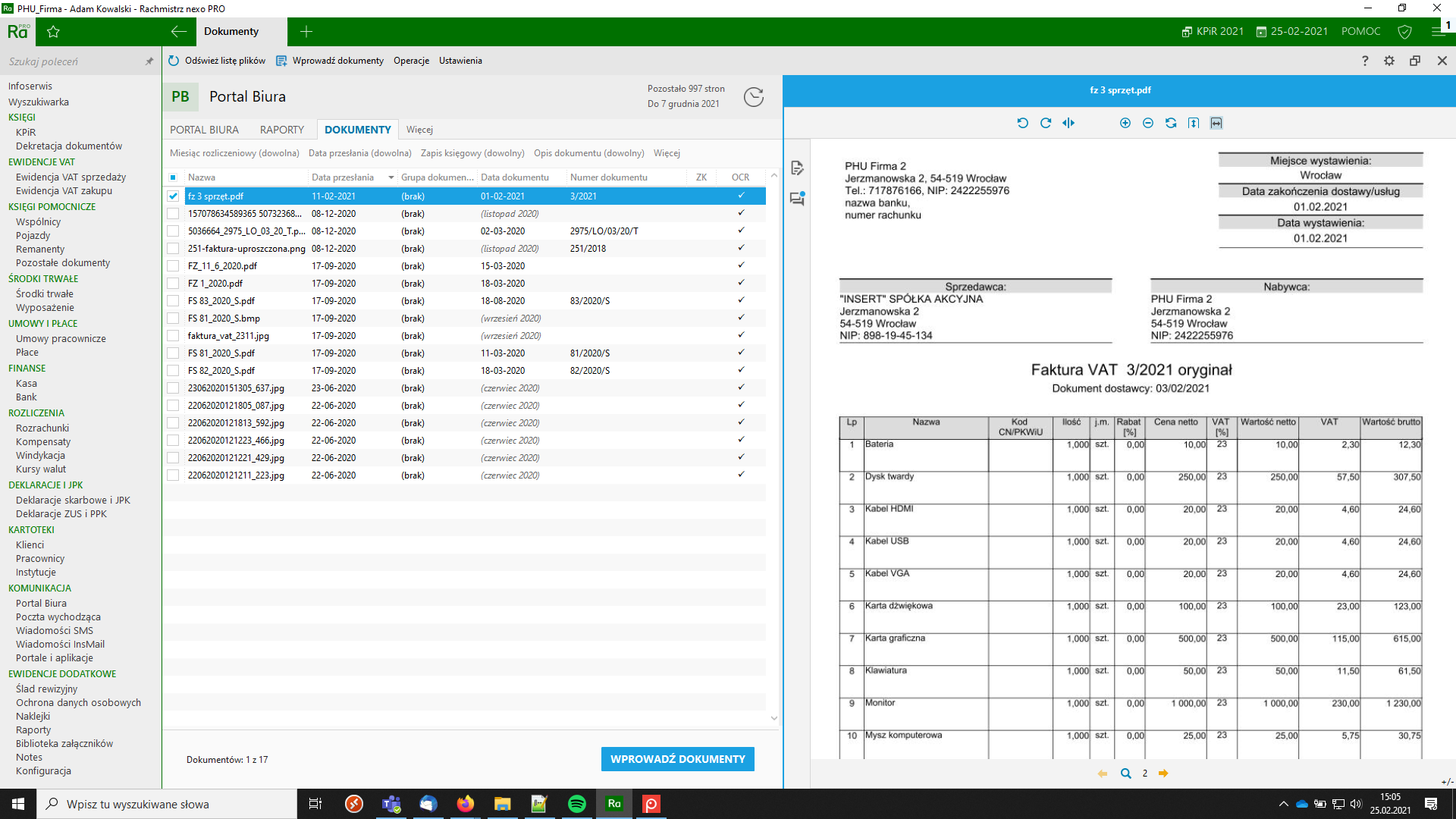Zoom in the PDF preview

click(x=1125, y=123)
